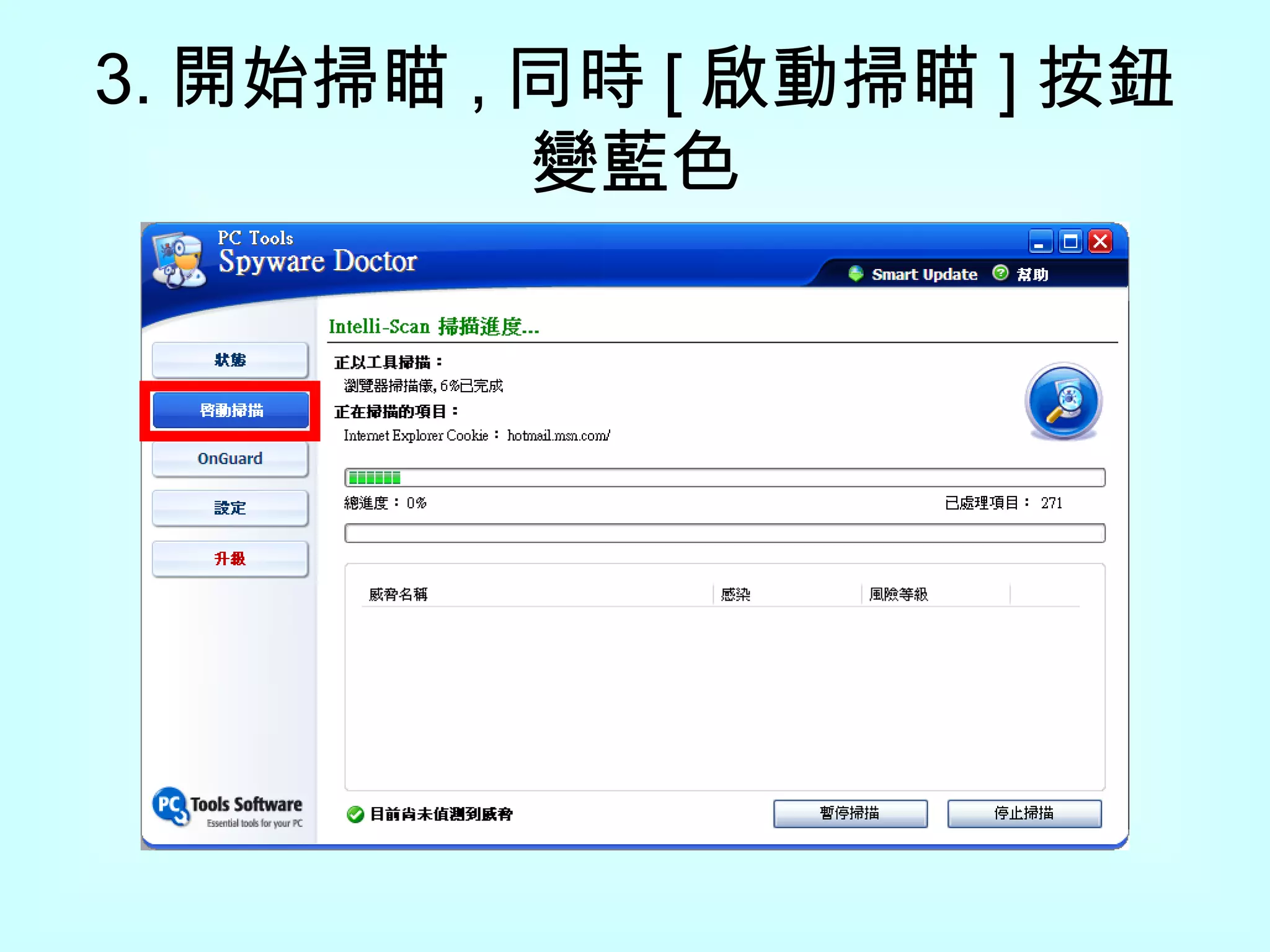Click the 風險等級 column header
1270x952 pixels.
point(898,594)
